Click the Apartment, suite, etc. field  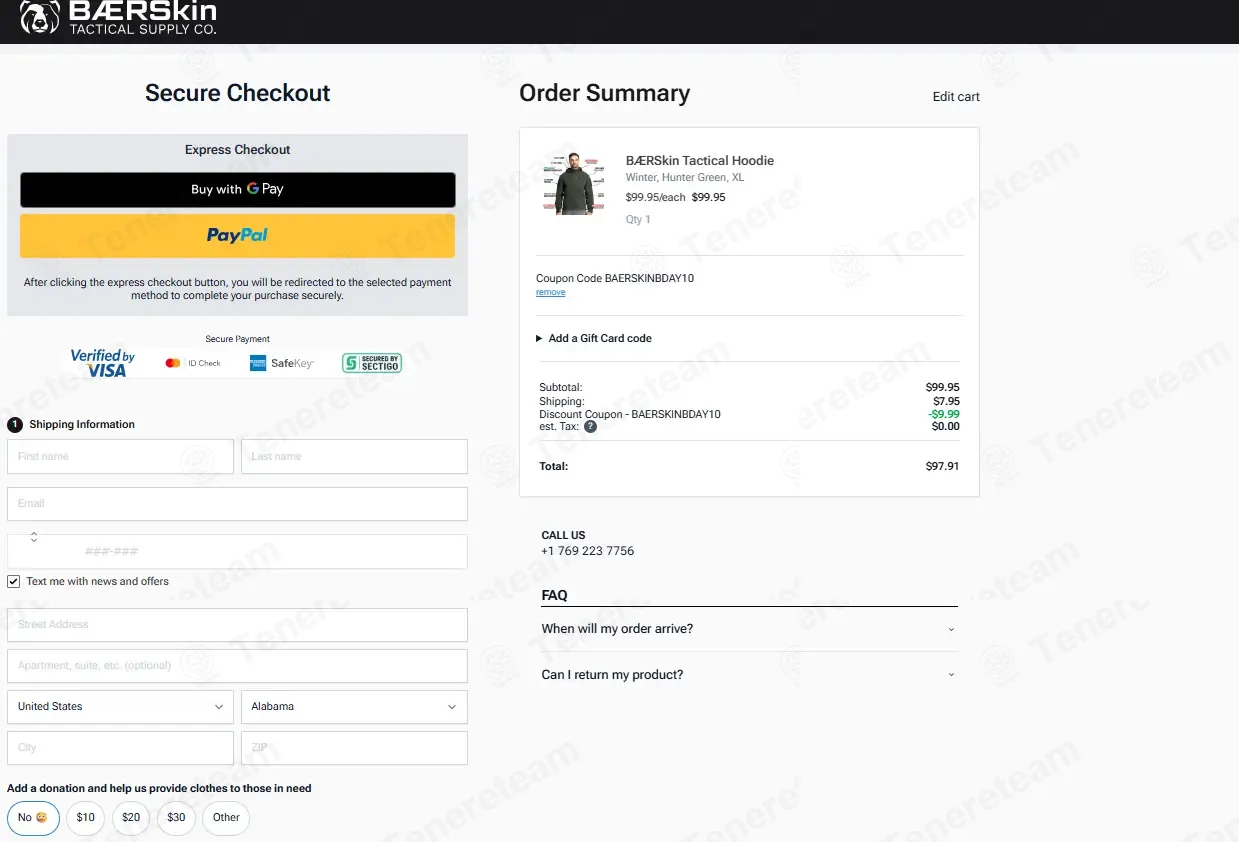237,666
